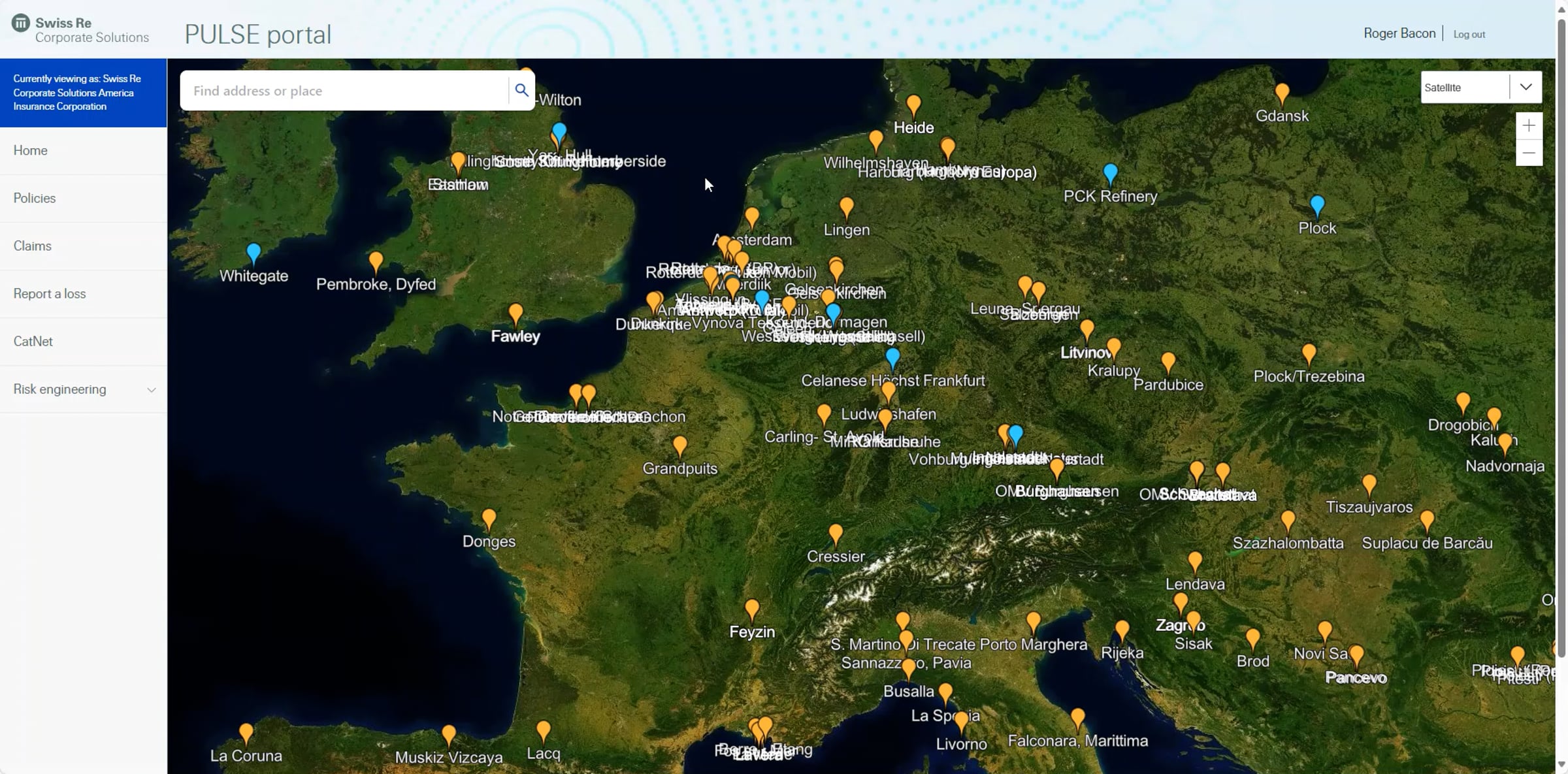This screenshot has width=1568, height=774.
Task: Click the orange Fawley map pin
Action: tap(515, 314)
